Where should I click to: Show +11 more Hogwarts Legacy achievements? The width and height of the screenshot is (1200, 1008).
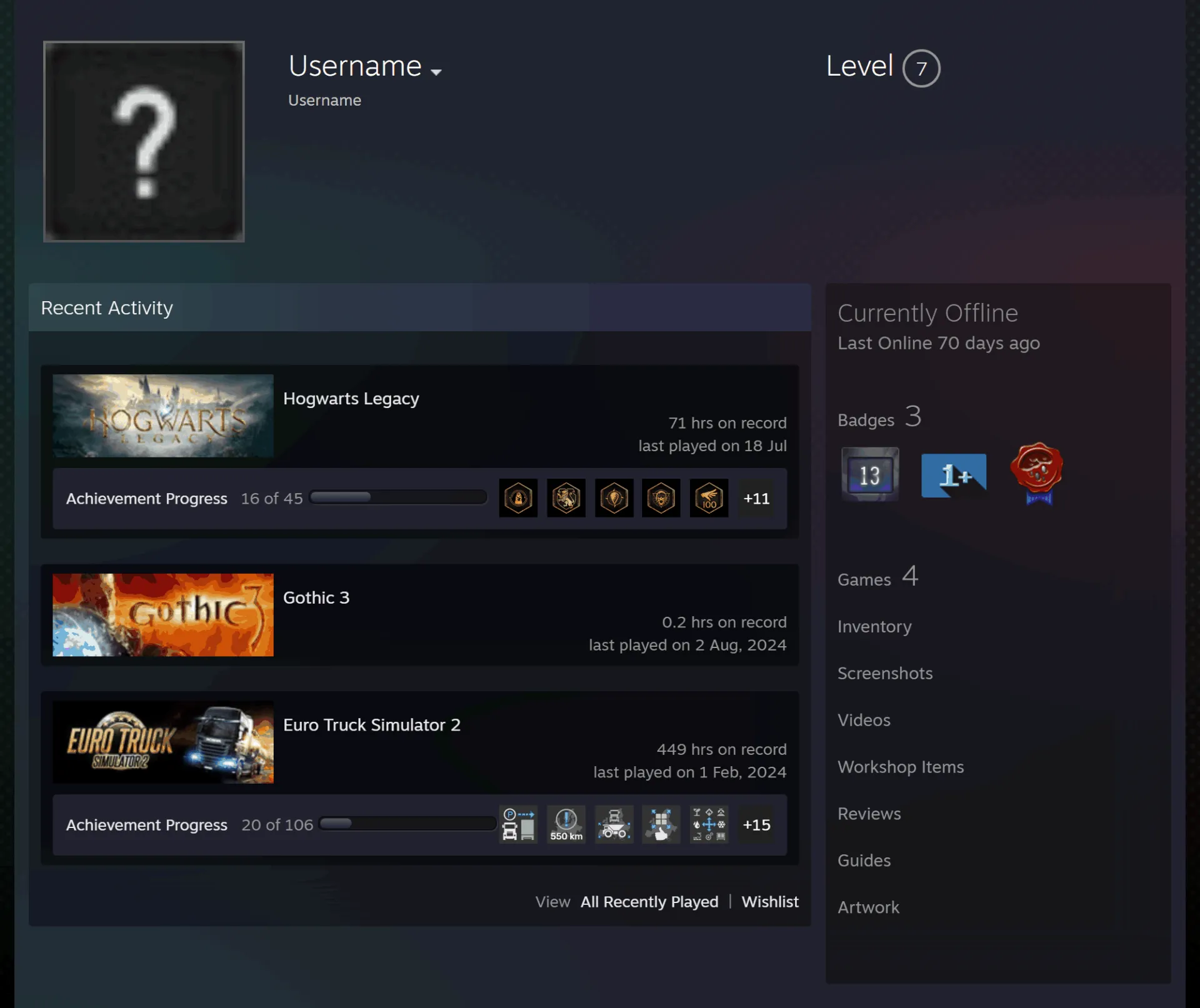tap(756, 498)
